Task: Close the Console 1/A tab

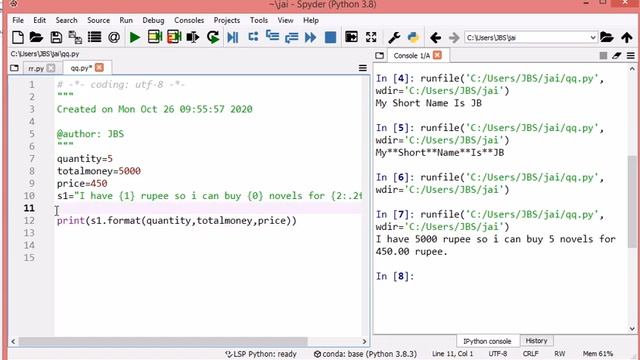Action: point(438,55)
